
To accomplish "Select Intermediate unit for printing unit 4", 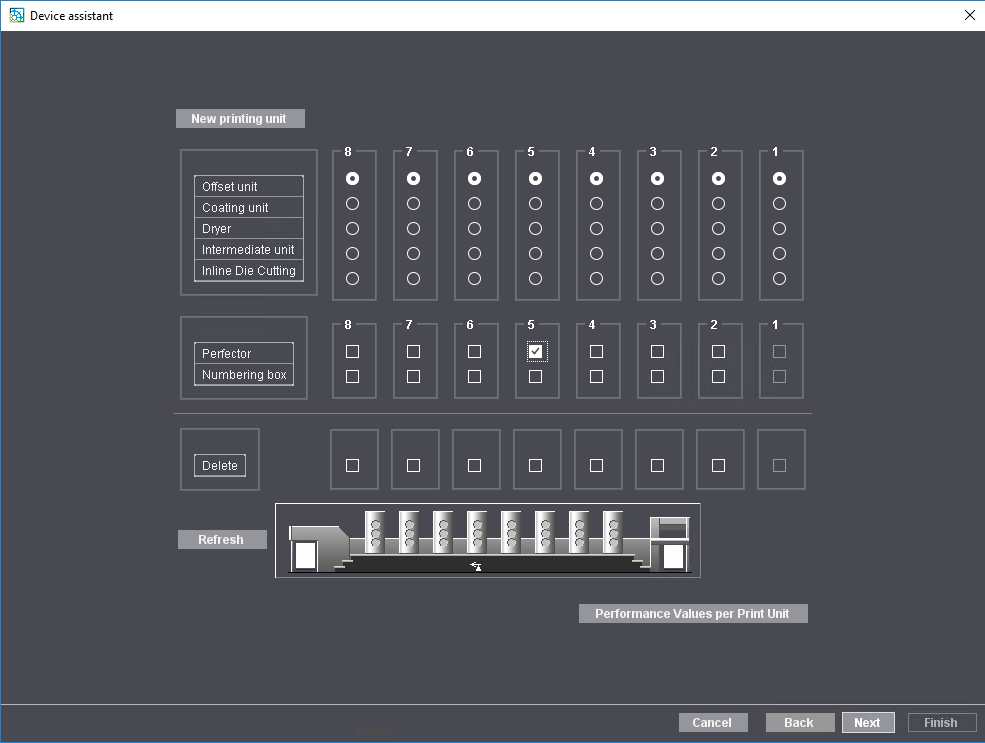I will pyautogui.click(x=598, y=253).
